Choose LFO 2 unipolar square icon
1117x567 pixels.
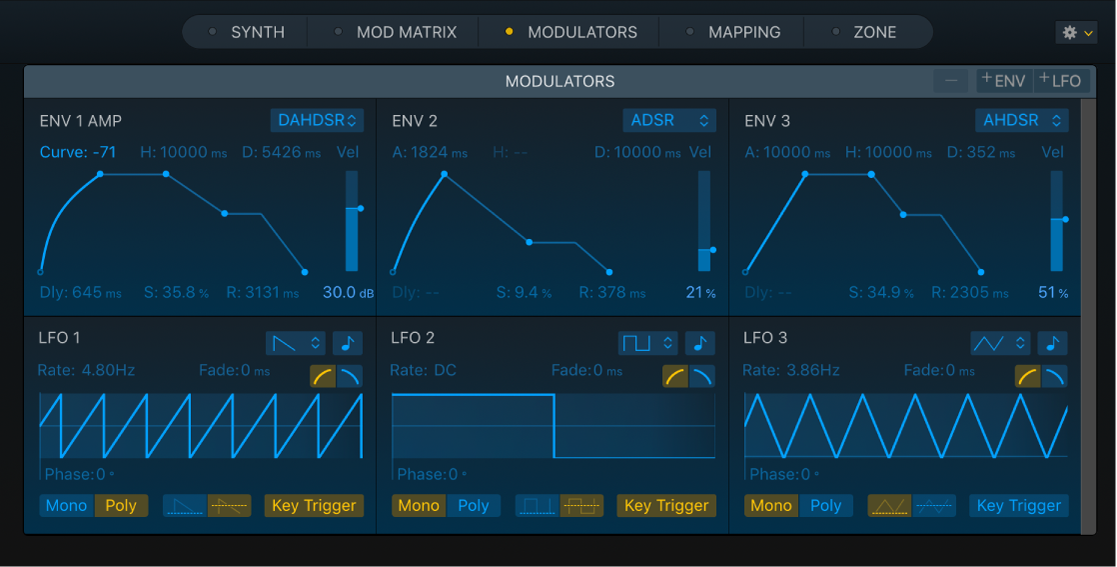click(537, 506)
